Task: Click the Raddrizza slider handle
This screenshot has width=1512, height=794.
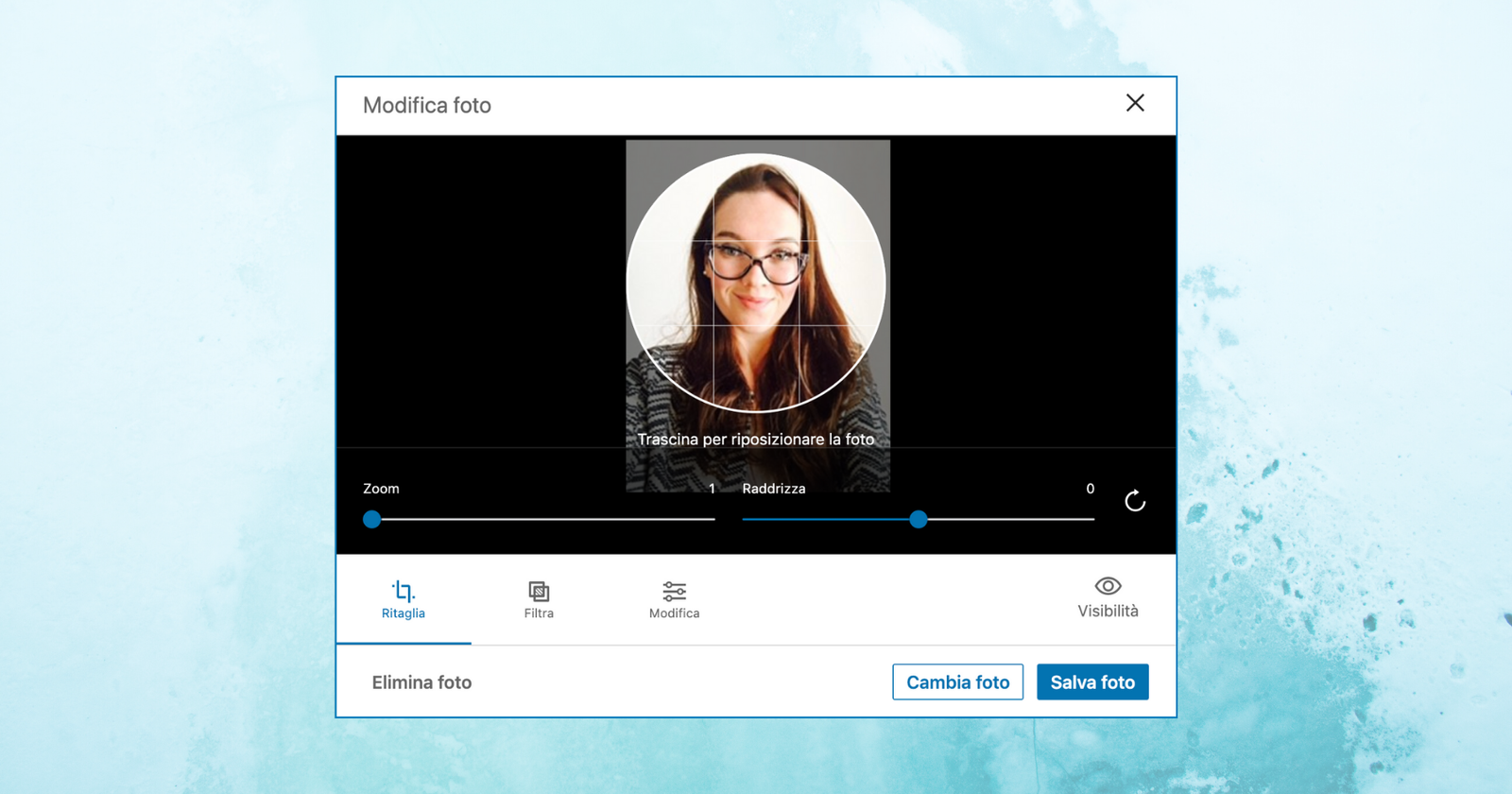Action: [x=919, y=519]
